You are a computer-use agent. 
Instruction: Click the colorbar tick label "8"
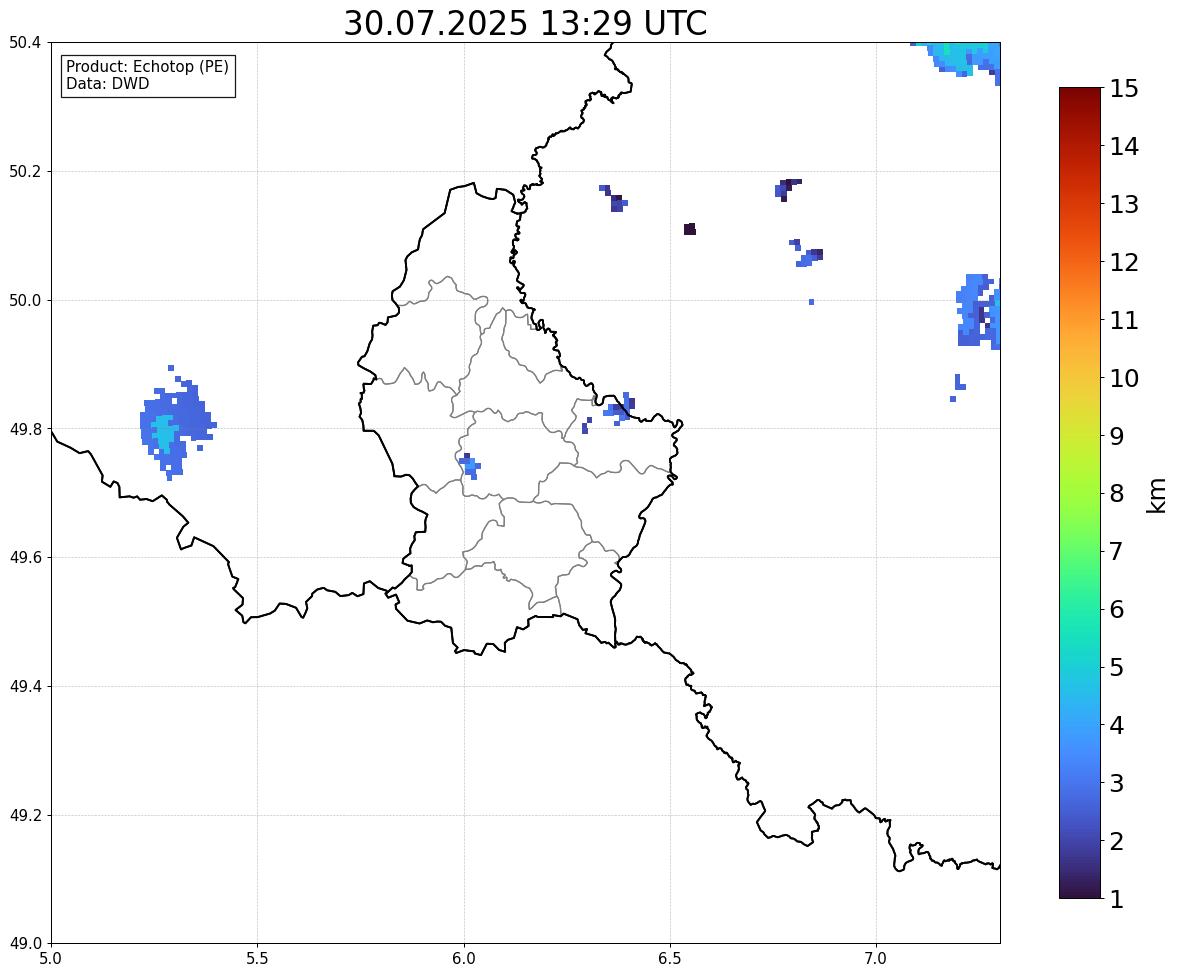[1117, 494]
